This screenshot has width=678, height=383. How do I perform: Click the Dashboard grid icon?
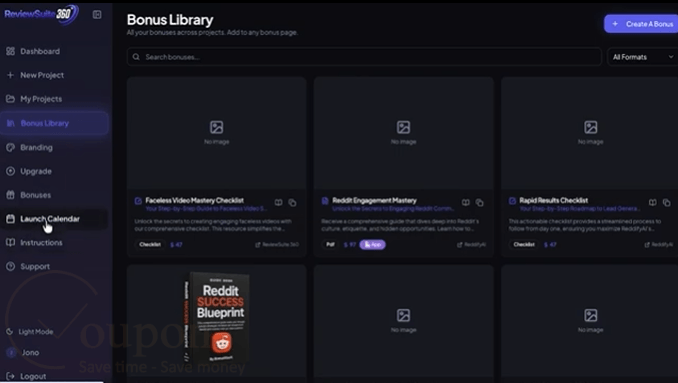(x=10, y=51)
